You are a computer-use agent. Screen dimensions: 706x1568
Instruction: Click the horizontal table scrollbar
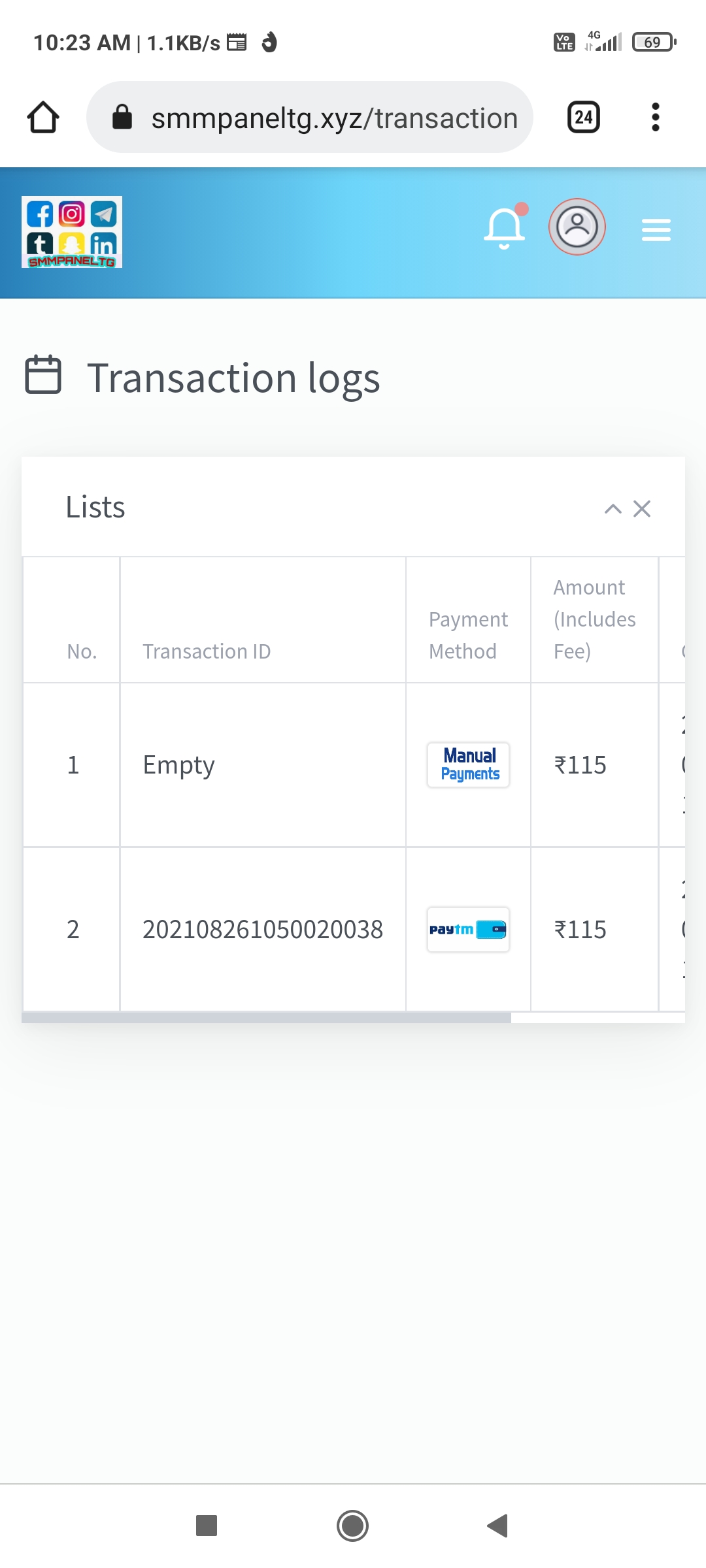pos(267,1017)
